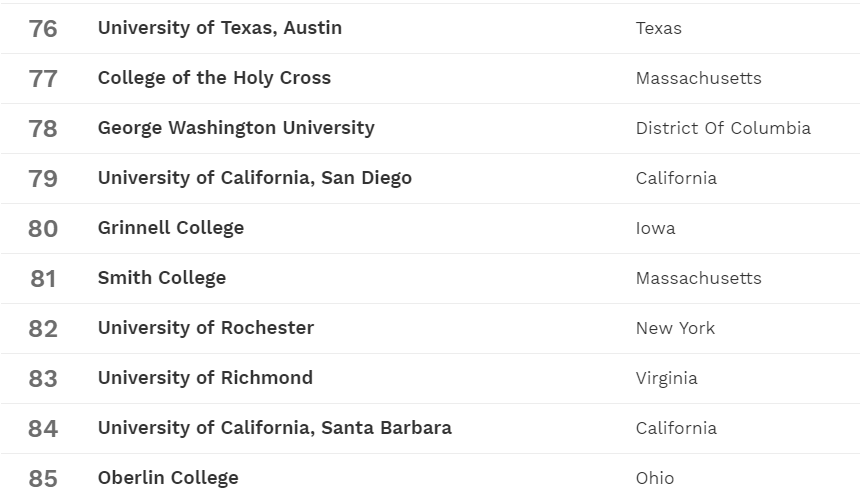Open University of California, Santa Barbara
Screen dimensions: 860x503
[x=275, y=428]
